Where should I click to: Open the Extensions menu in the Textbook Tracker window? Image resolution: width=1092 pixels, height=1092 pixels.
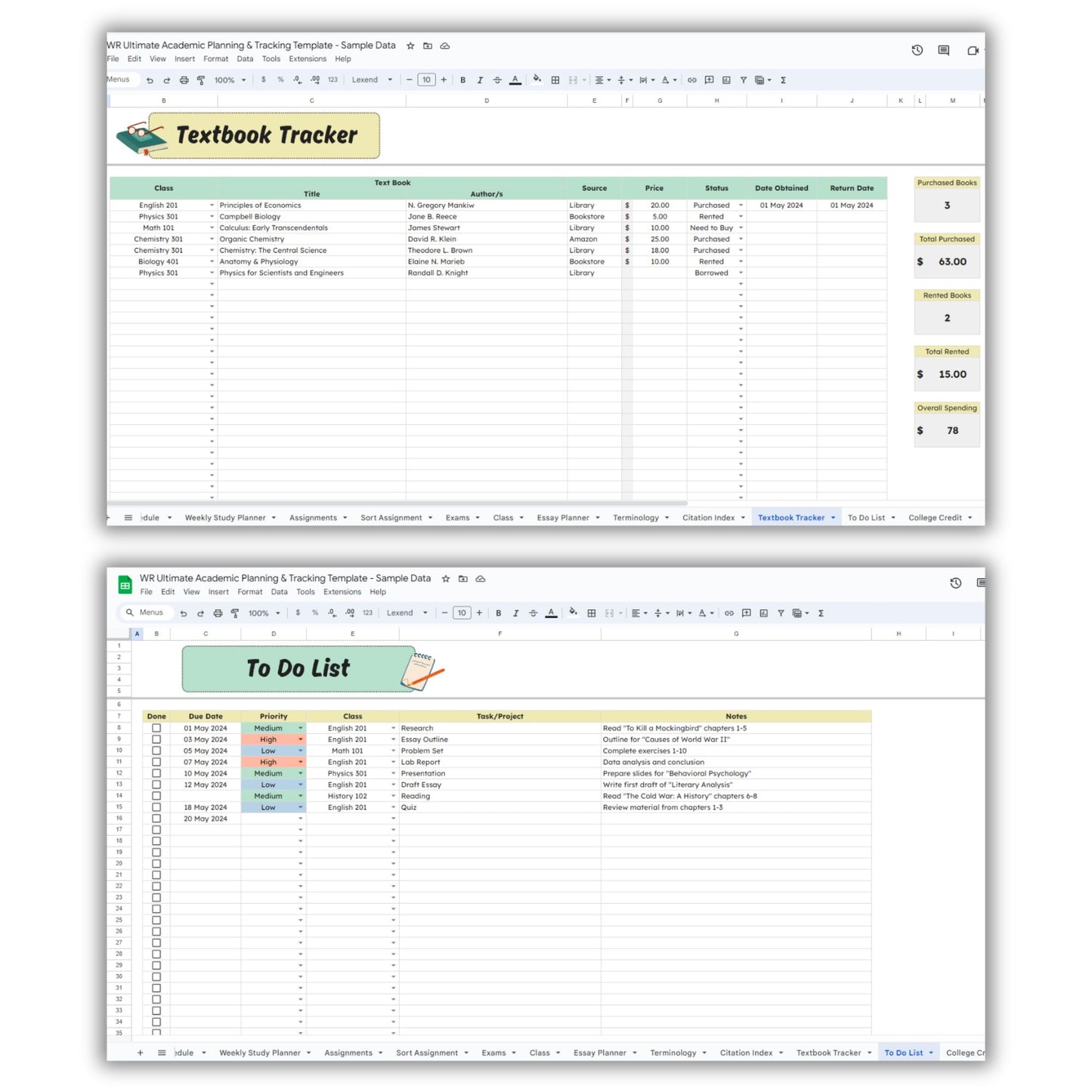pyautogui.click(x=308, y=59)
